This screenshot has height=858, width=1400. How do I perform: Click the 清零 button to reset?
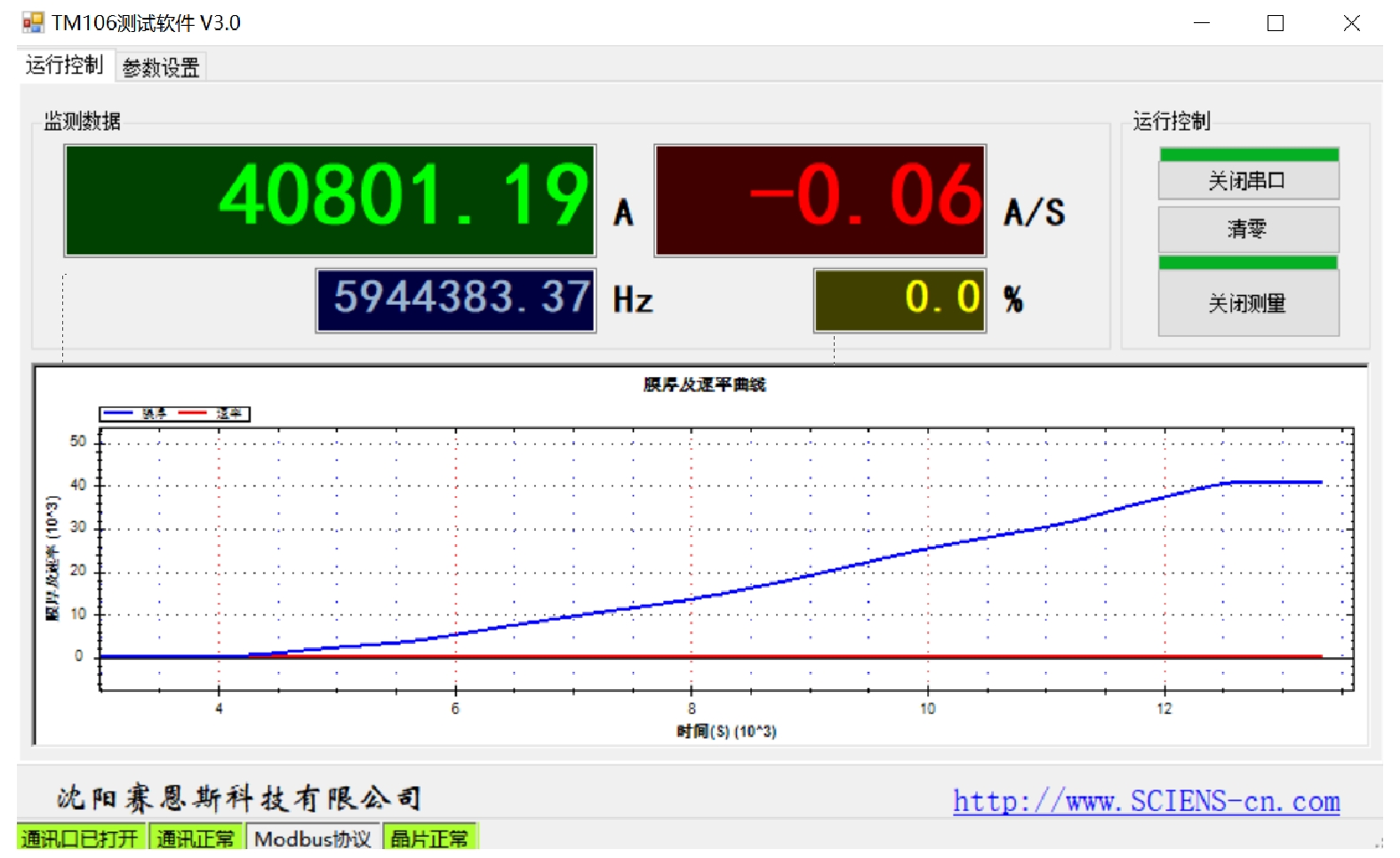pyautogui.click(x=1247, y=229)
